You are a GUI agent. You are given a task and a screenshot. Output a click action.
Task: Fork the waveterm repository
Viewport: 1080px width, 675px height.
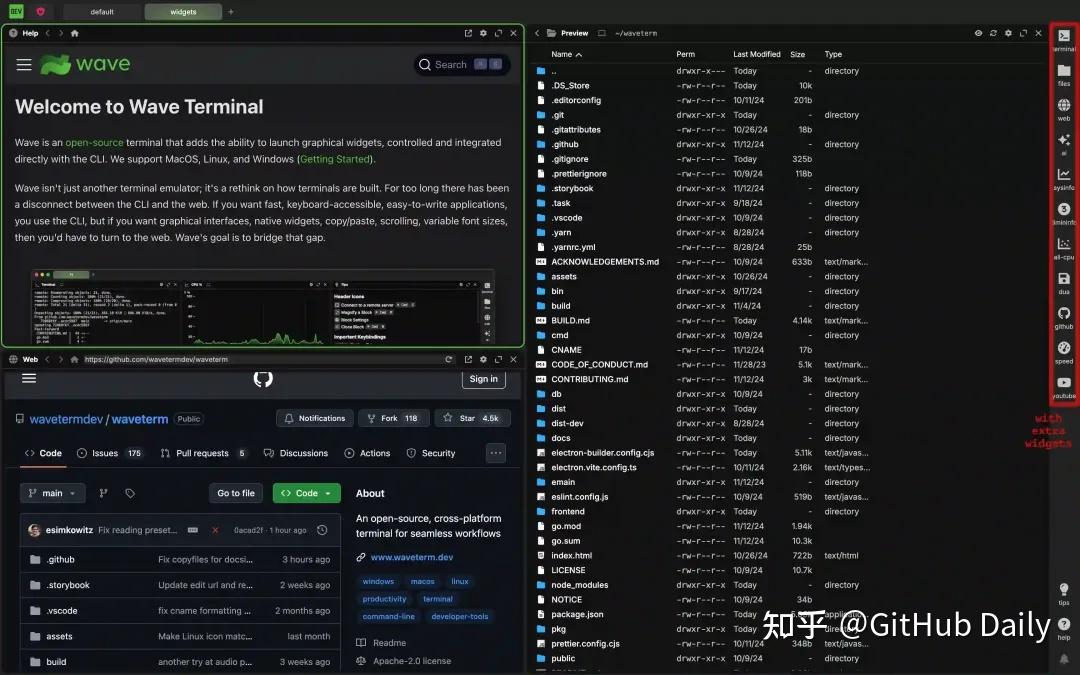pyautogui.click(x=393, y=418)
